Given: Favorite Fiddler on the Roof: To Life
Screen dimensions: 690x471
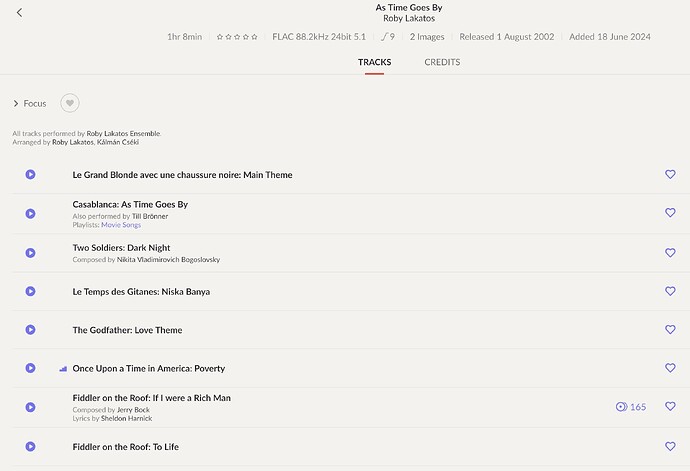Looking at the screenshot, I should [x=670, y=446].
